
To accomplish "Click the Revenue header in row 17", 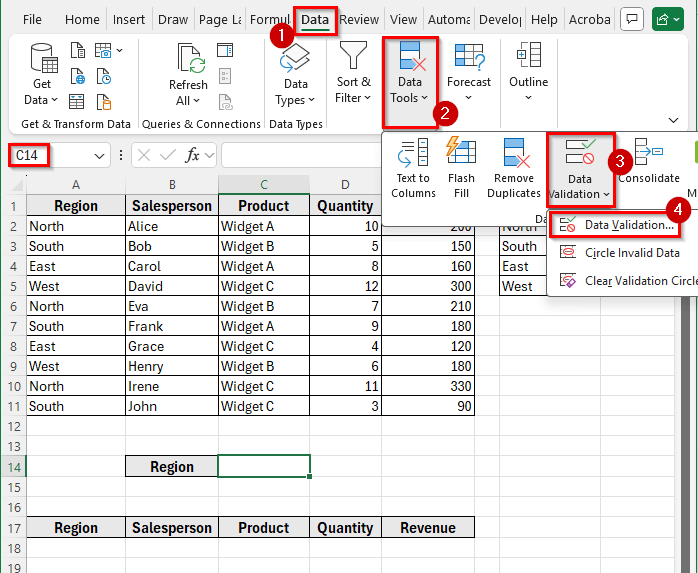I will (x=428, y=528).
